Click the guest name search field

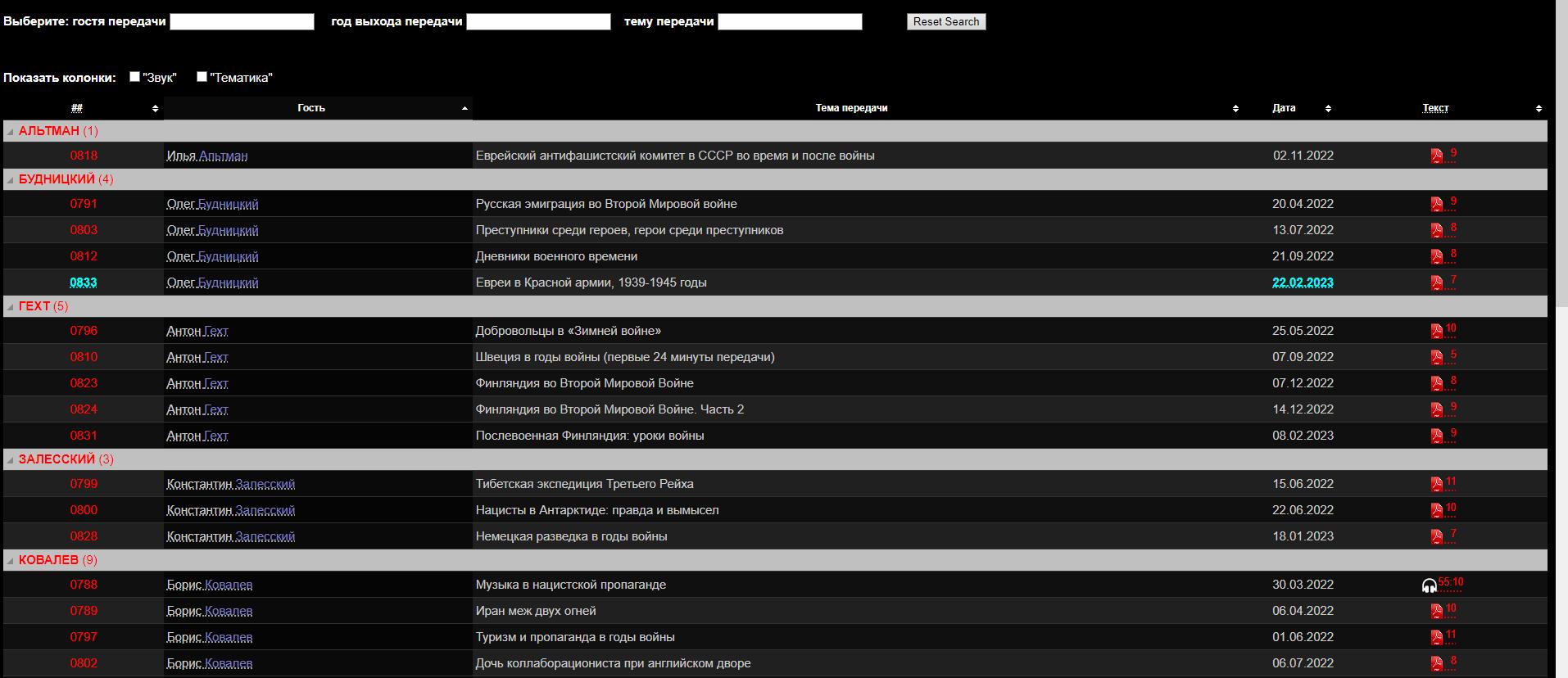tap(242, 22)
